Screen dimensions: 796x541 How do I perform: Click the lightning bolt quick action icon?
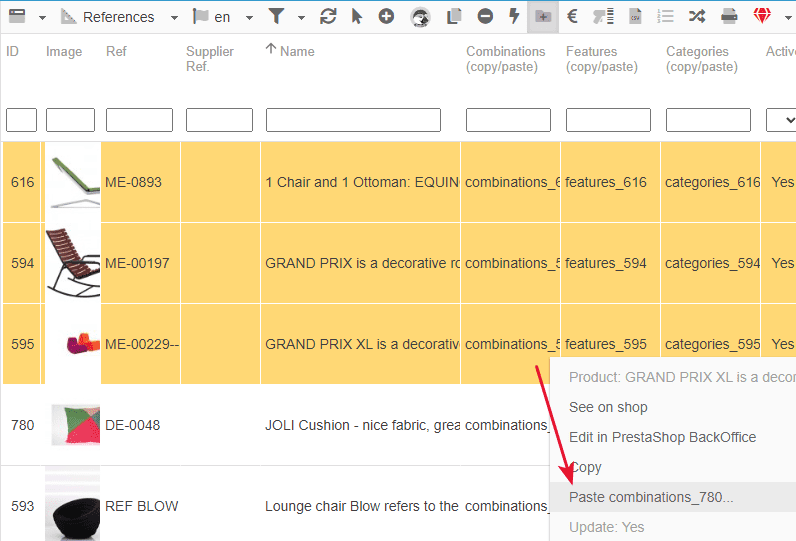pos(514,17)
